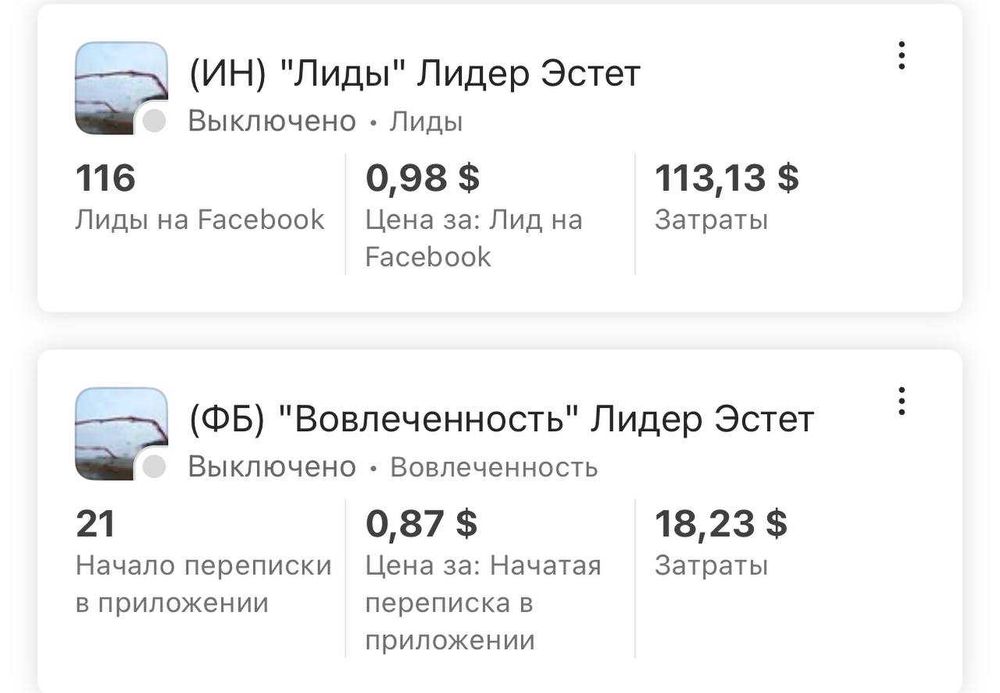Select the 21 started conversations value
The image size is (1000, 693).
pos(95,523)
